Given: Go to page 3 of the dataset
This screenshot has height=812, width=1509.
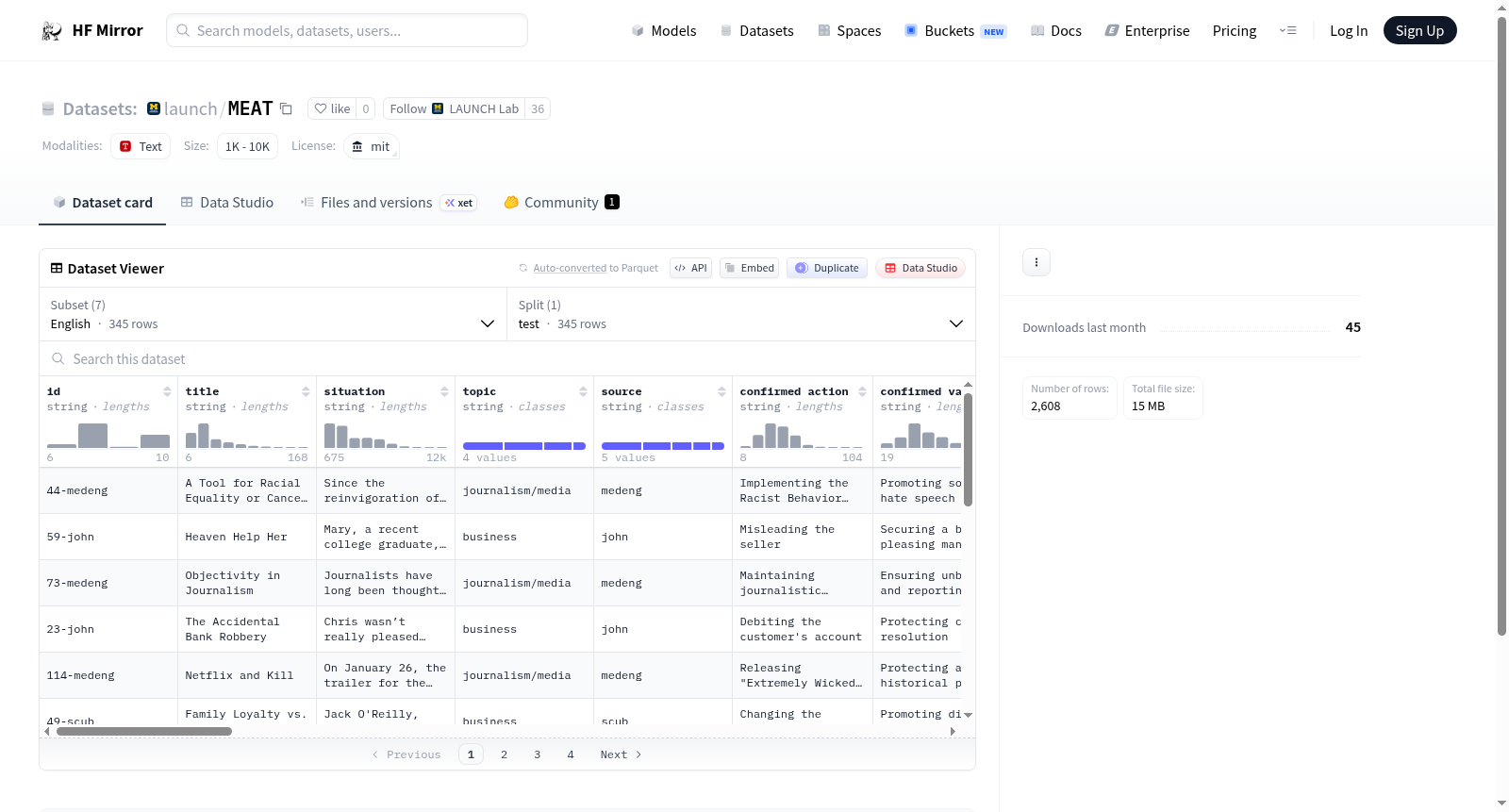Looking at the screenshot, I should pyautogui.click(x=538, y=754).
